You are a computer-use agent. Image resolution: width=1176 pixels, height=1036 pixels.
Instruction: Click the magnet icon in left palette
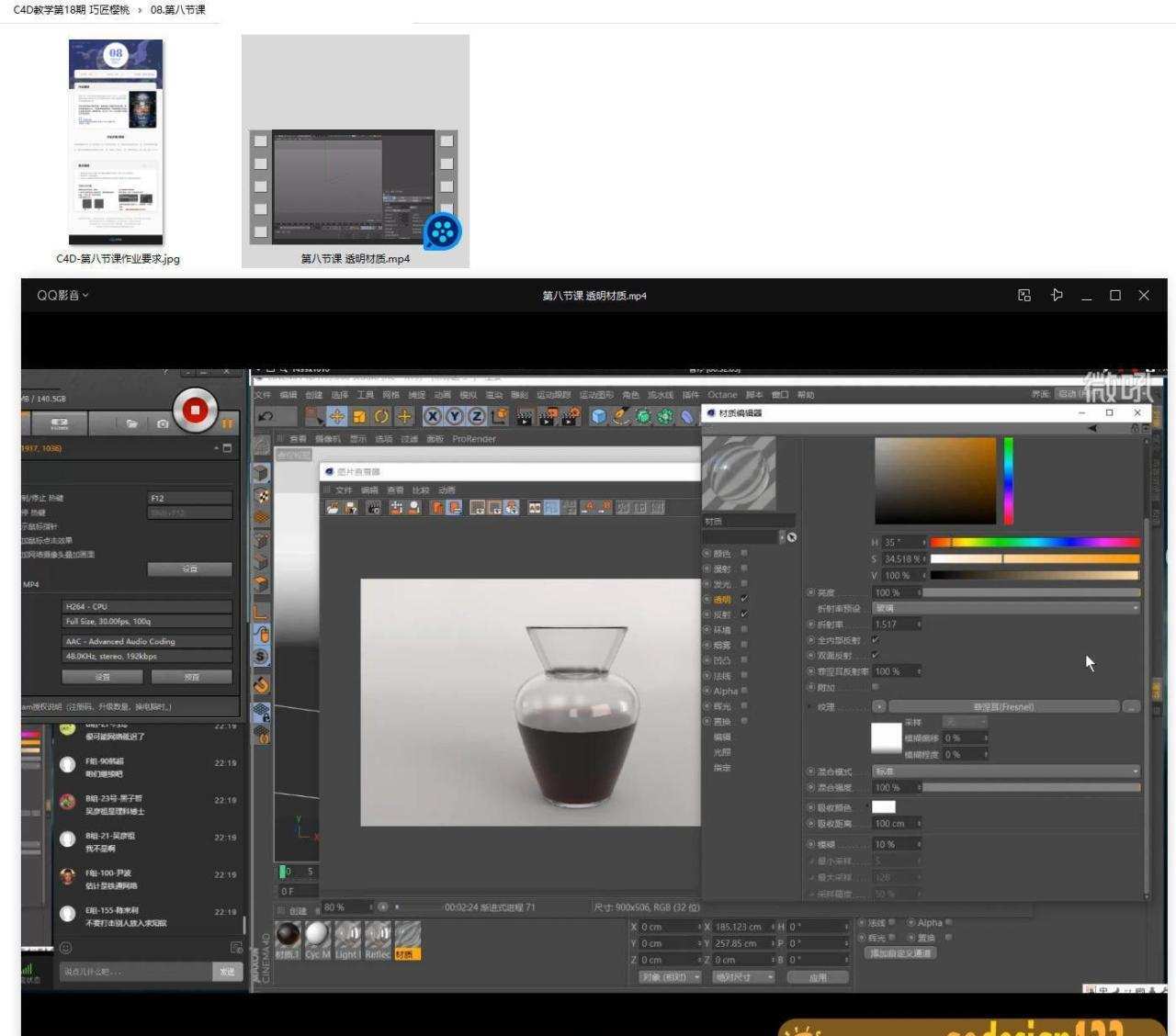click(x=262, y=684)
